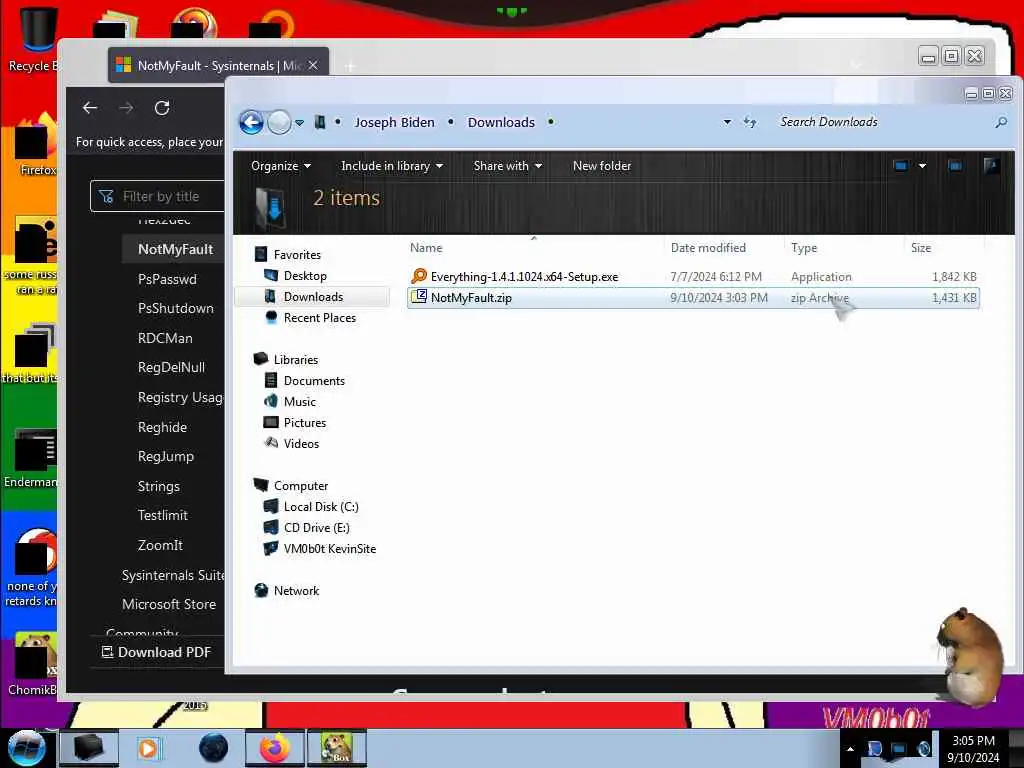Open PsShutdown in the docs sidebar
The width and height of the screenshot is (1024, 768).
coord(176,308)
